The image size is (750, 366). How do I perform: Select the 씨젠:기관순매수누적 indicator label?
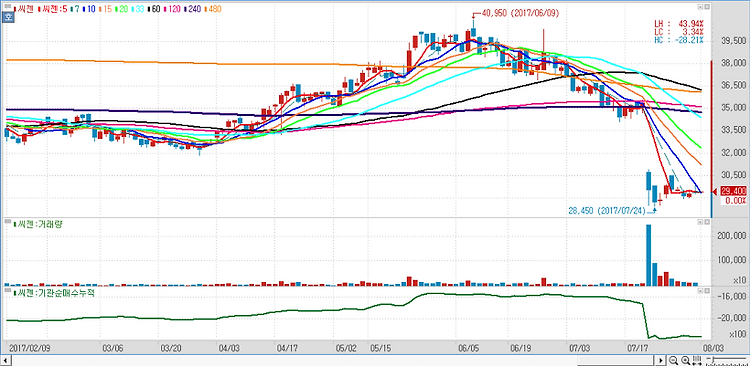pos(55,292)
